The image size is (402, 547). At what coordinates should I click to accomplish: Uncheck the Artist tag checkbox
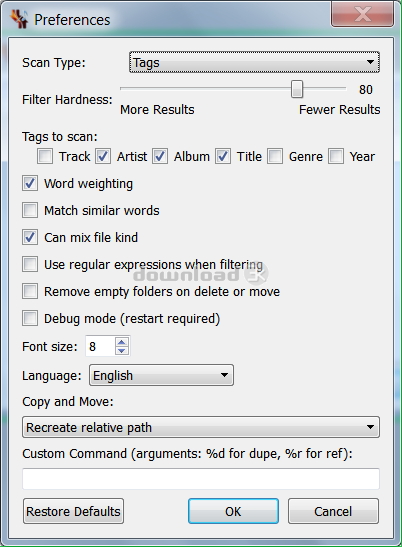[x=103, y=156]
